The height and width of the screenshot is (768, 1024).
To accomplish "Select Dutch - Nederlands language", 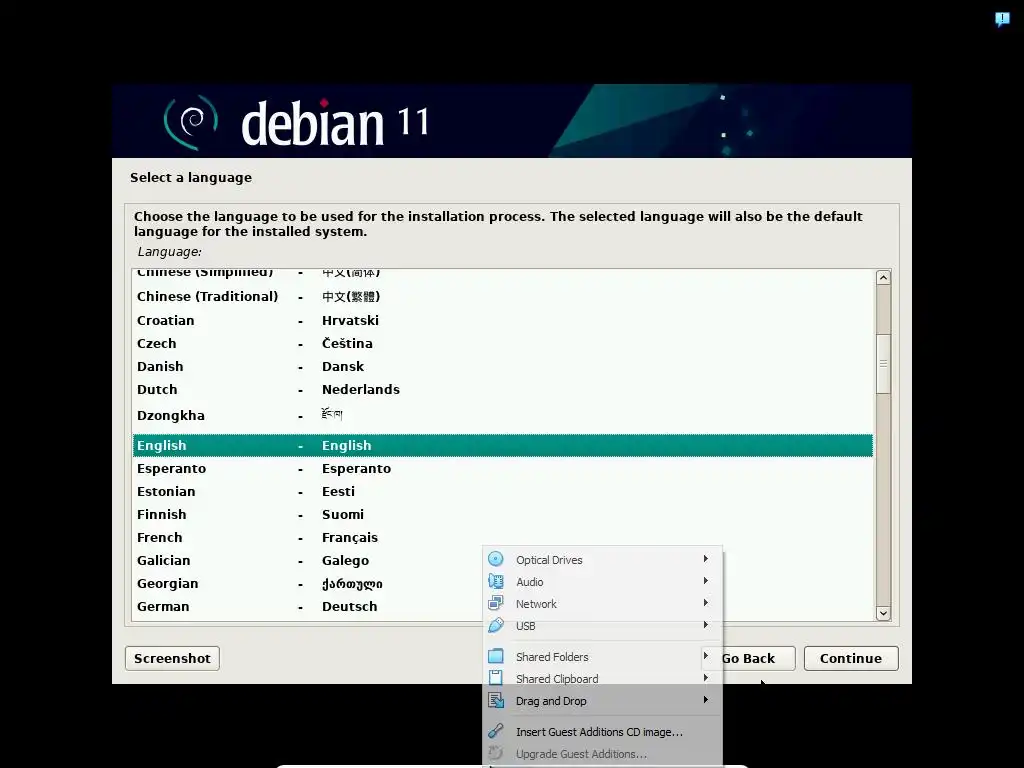I will (x=503, y=389).
